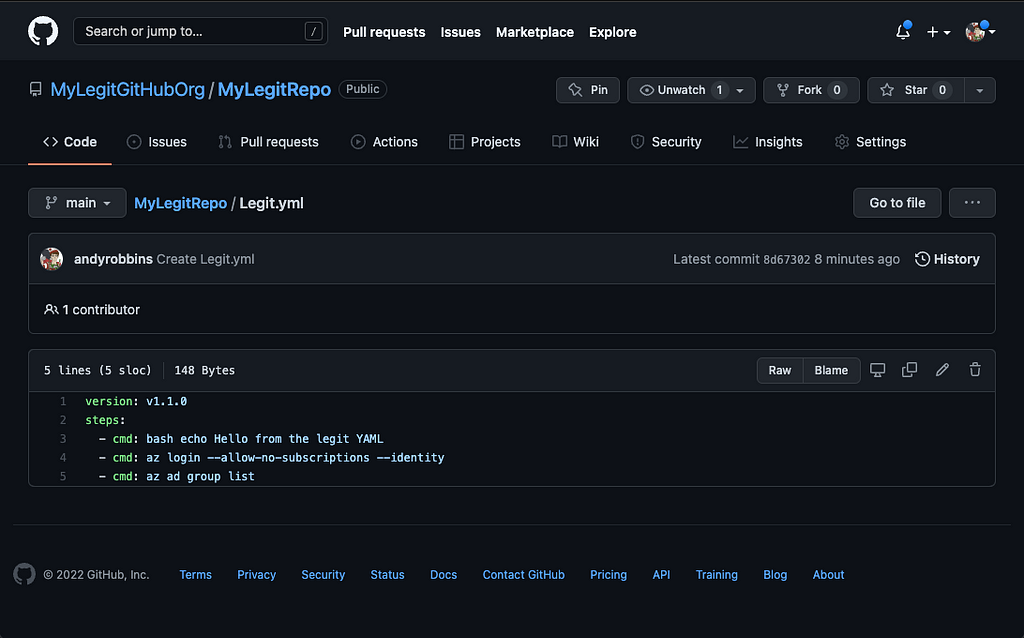Click the slash shortcut key icon in search
Viewport: 1024px width, 638px height.
point(313,31)
